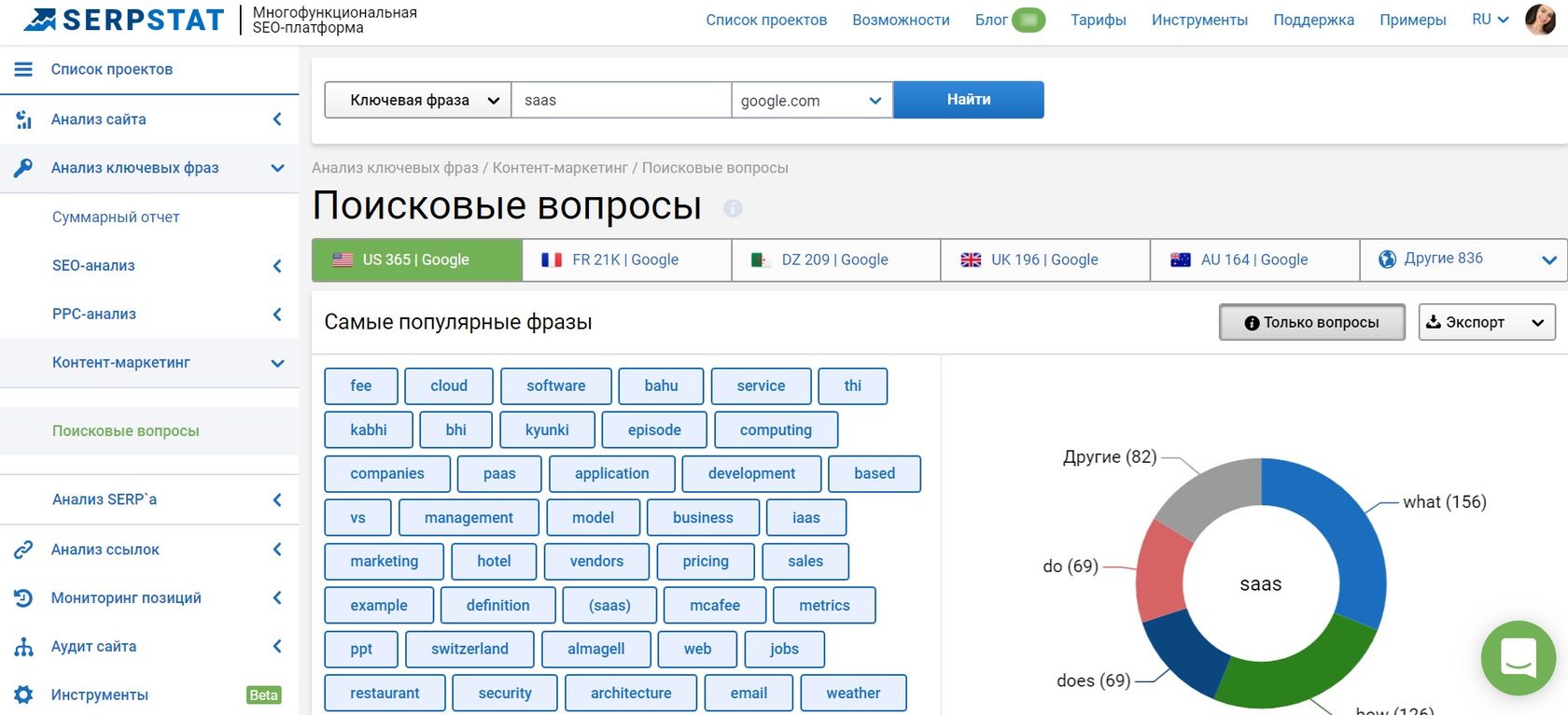
Task: Open the Ключевая фраза search type dropdown
Action: click(418, 100)
